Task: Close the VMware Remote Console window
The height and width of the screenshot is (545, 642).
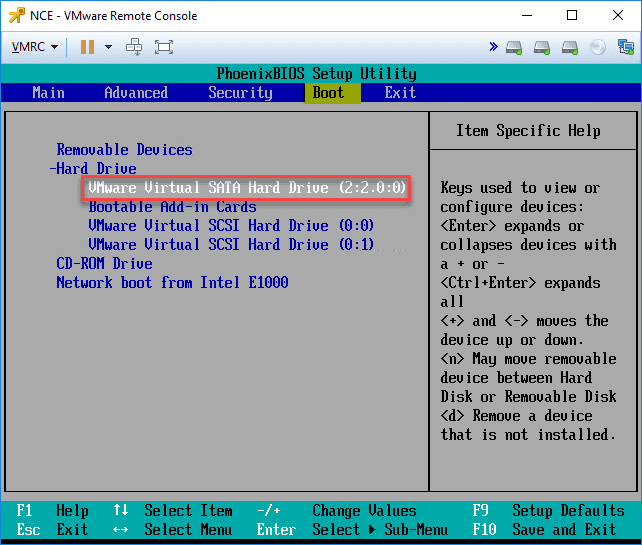Action: tap(618, 16)
